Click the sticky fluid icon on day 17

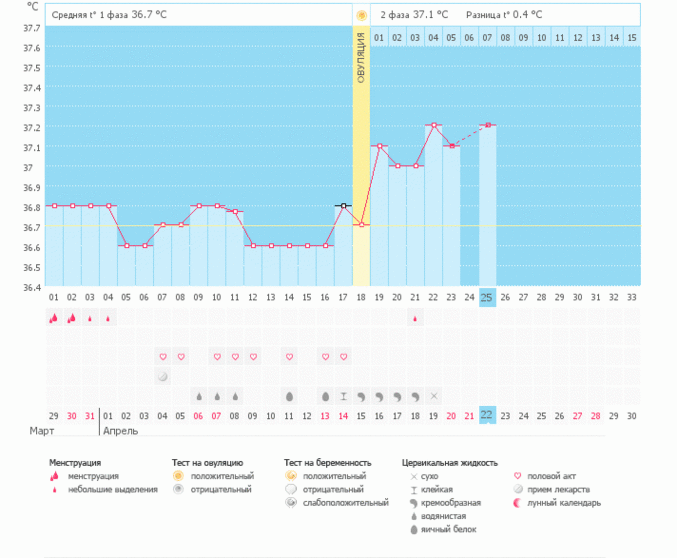(343, 396)
